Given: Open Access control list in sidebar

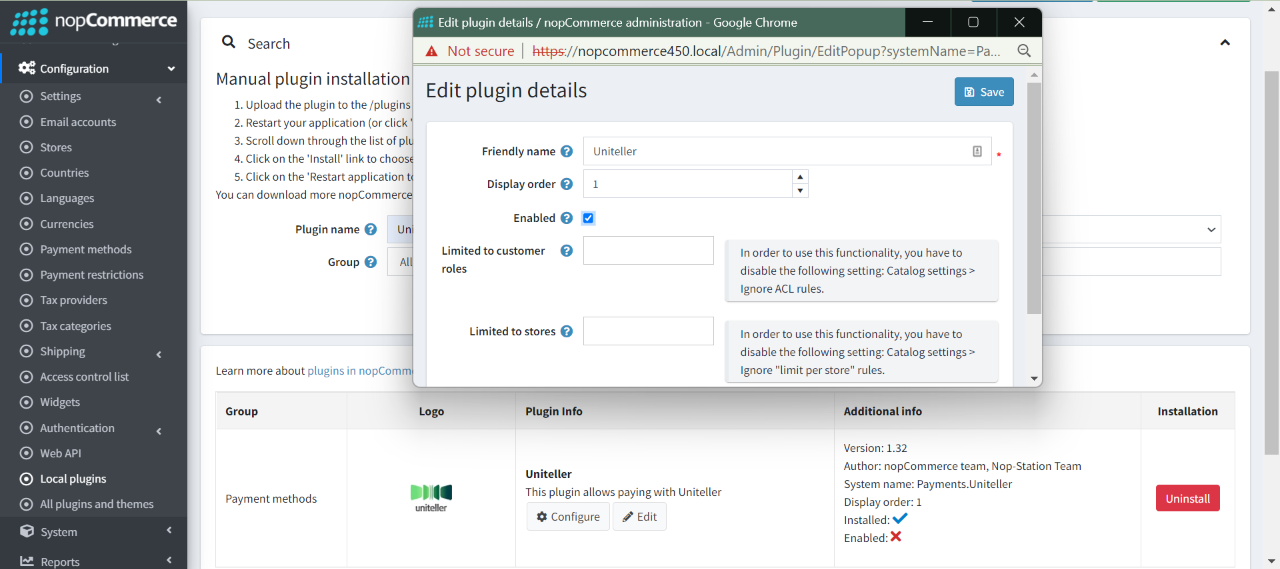Looking at the screenshot, I should click(85, 377).
